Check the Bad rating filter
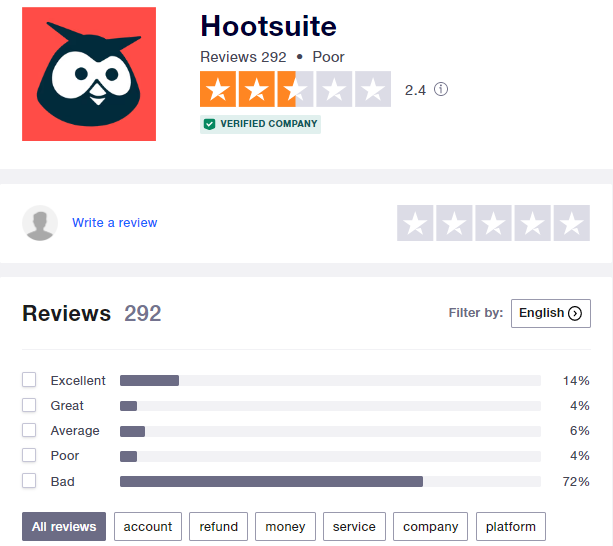 pos(29,481)
